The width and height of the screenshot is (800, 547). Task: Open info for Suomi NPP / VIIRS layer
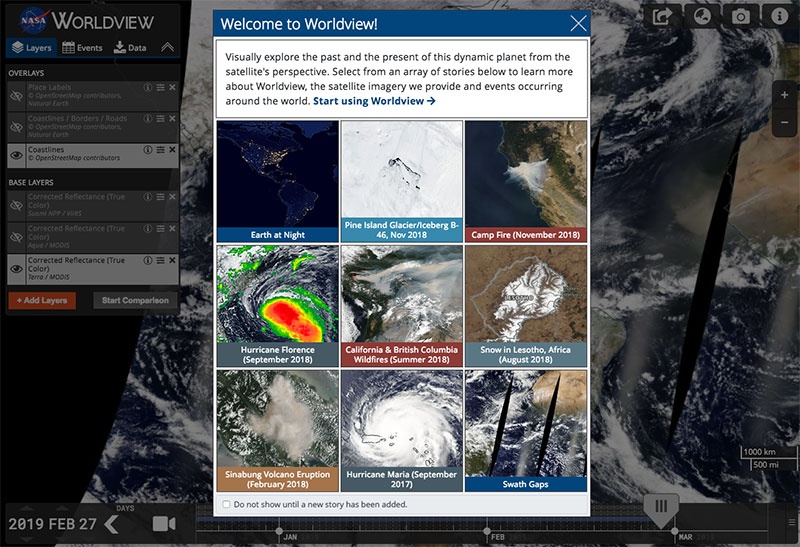(x=147, y=196)
